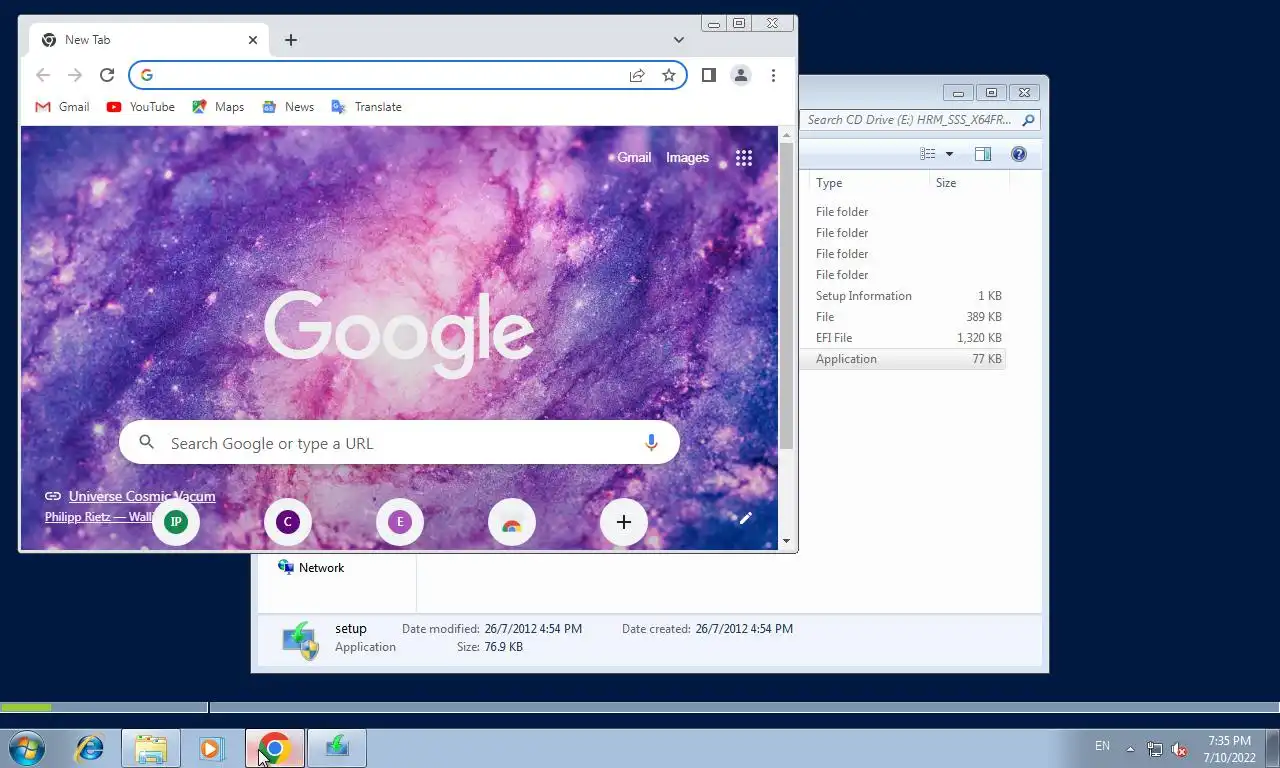This screenshot has height=768, width=1280.
Task: Open Windows Explorer taskbar icon
Action: tap(151, 748)
